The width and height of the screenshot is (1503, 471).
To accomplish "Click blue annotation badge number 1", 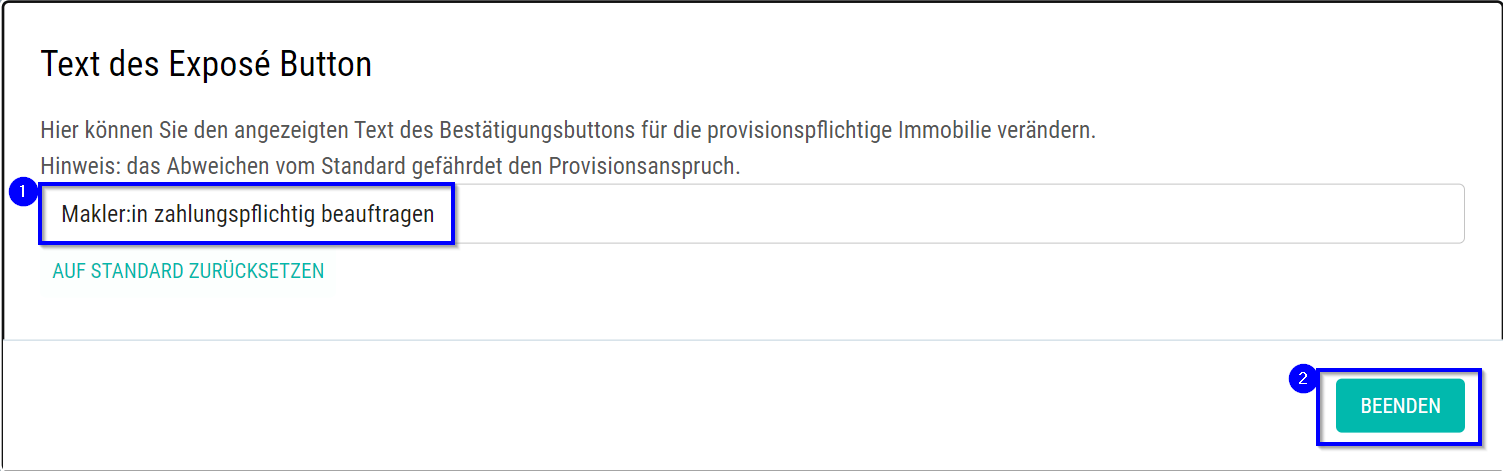I will pos(23,192).
